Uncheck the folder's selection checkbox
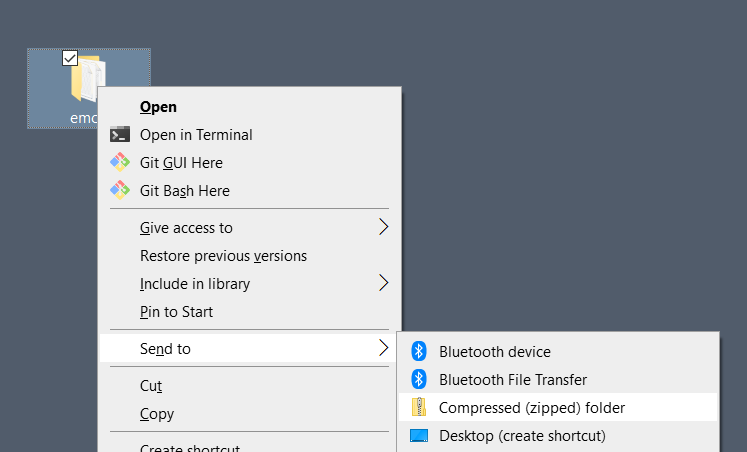Screen dimensions: 747x452 (69, 58)
